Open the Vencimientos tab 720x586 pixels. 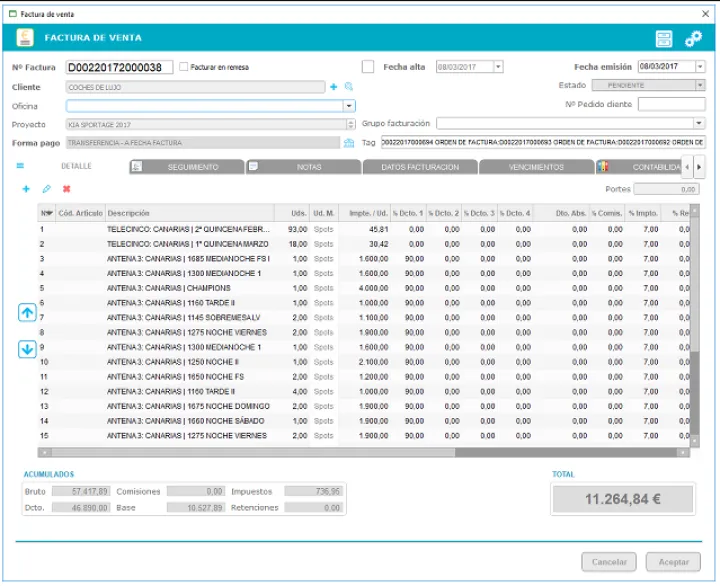coord(536,167)
